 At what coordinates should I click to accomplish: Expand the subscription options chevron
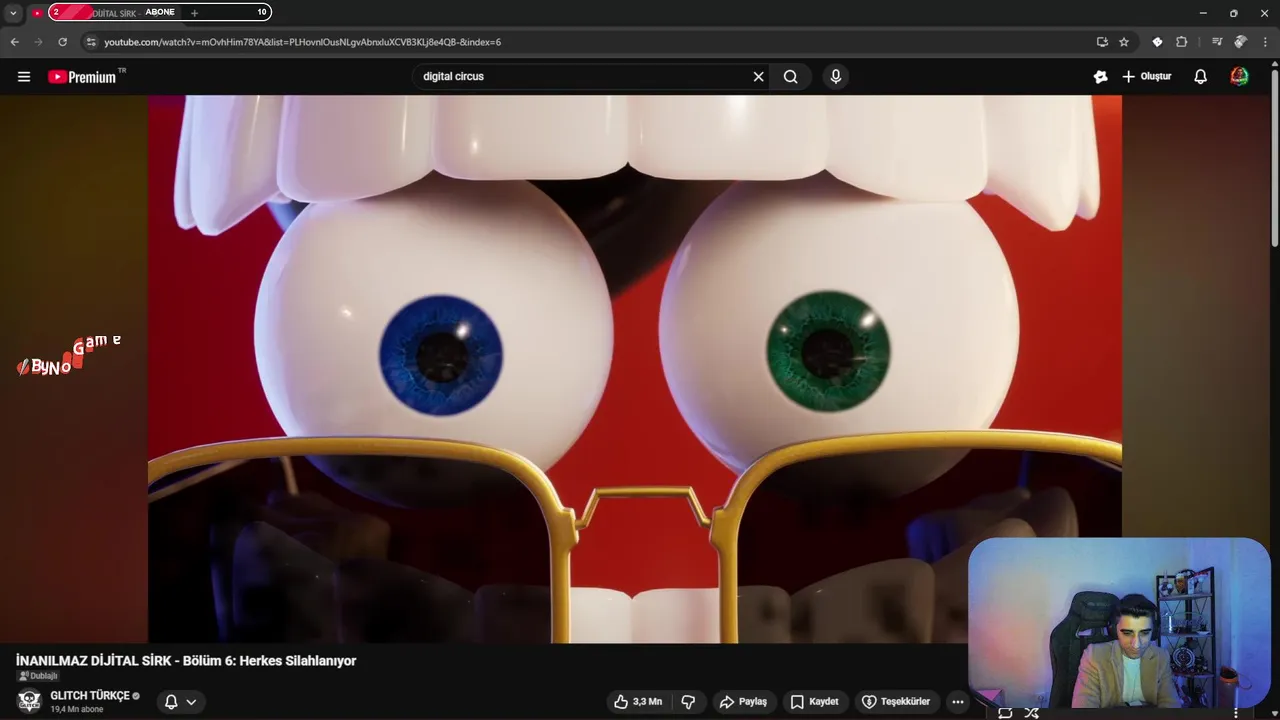click(191, 702)
